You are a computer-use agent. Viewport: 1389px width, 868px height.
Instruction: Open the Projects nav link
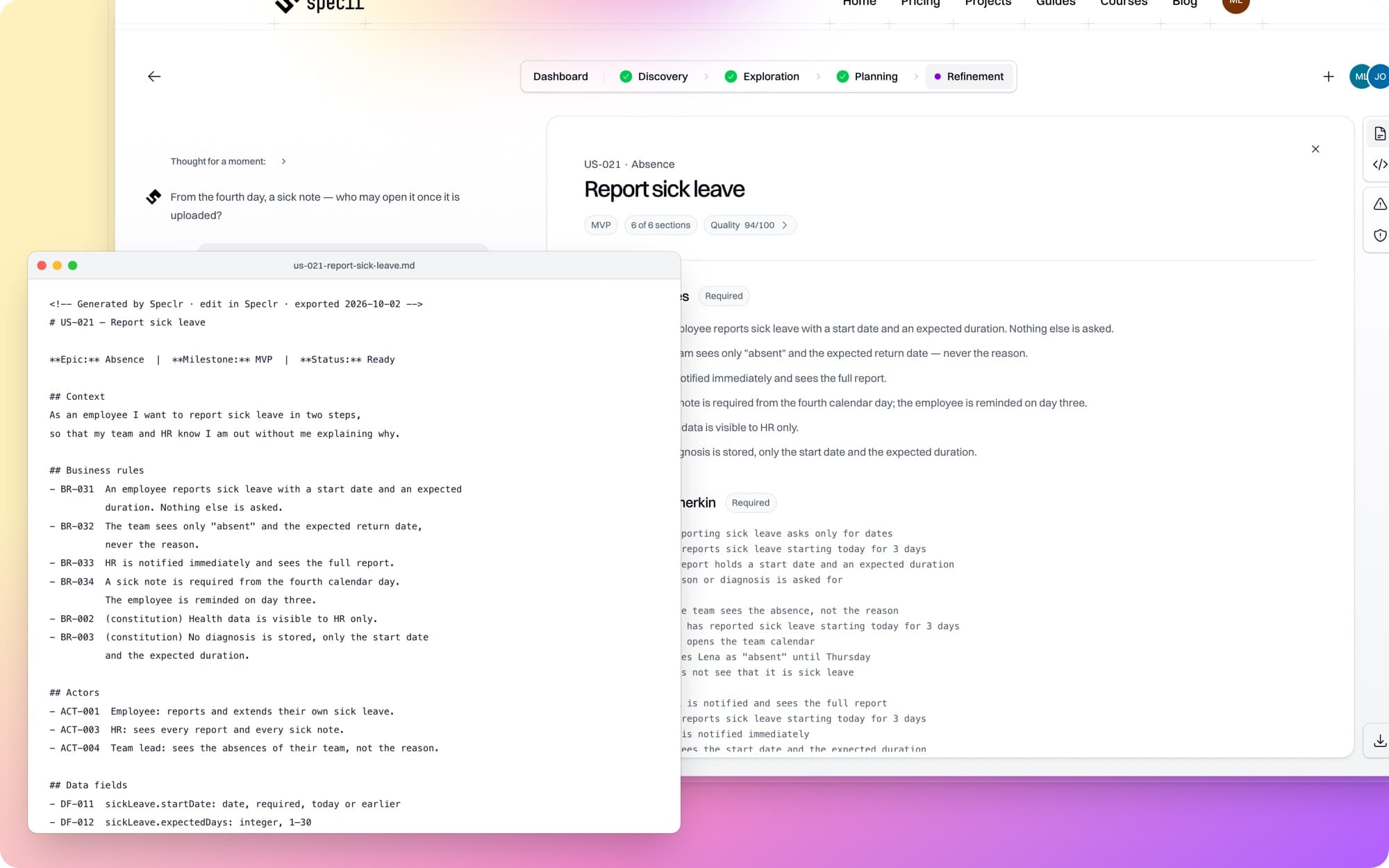point(988,3)
